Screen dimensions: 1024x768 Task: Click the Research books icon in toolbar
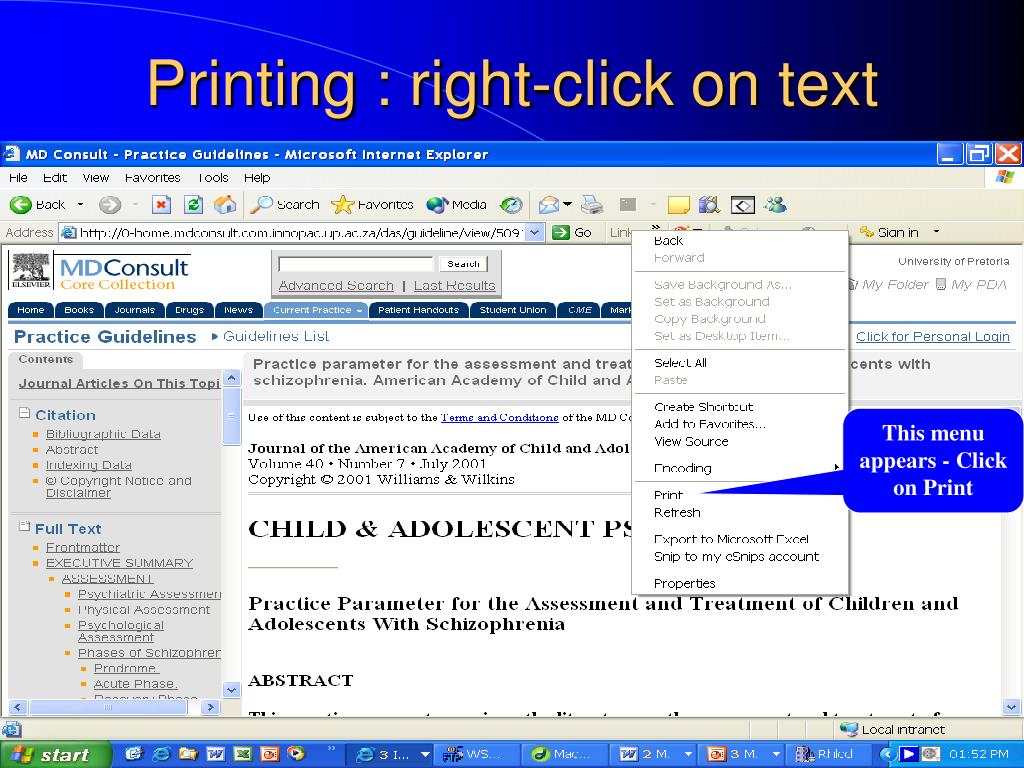[709, 205]
